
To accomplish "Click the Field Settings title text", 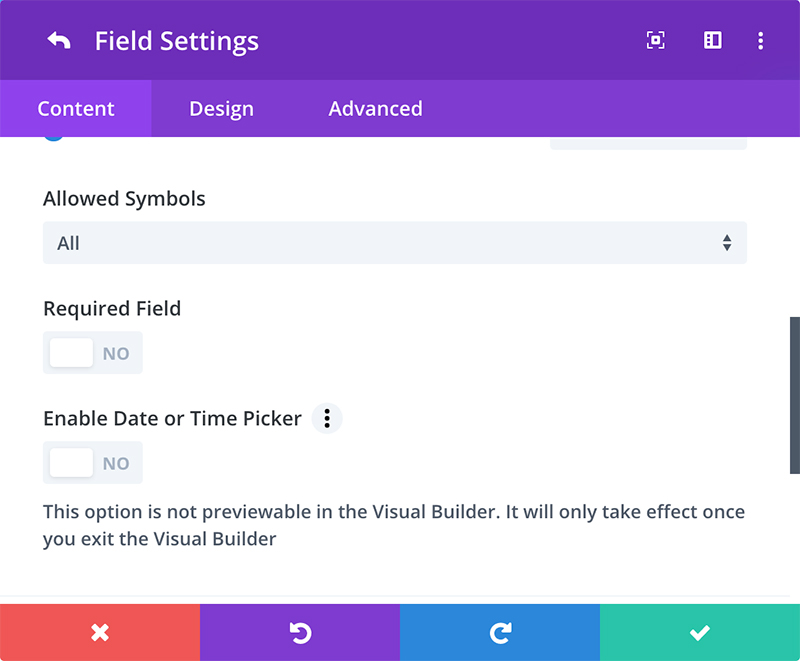I will coord(177,42).
